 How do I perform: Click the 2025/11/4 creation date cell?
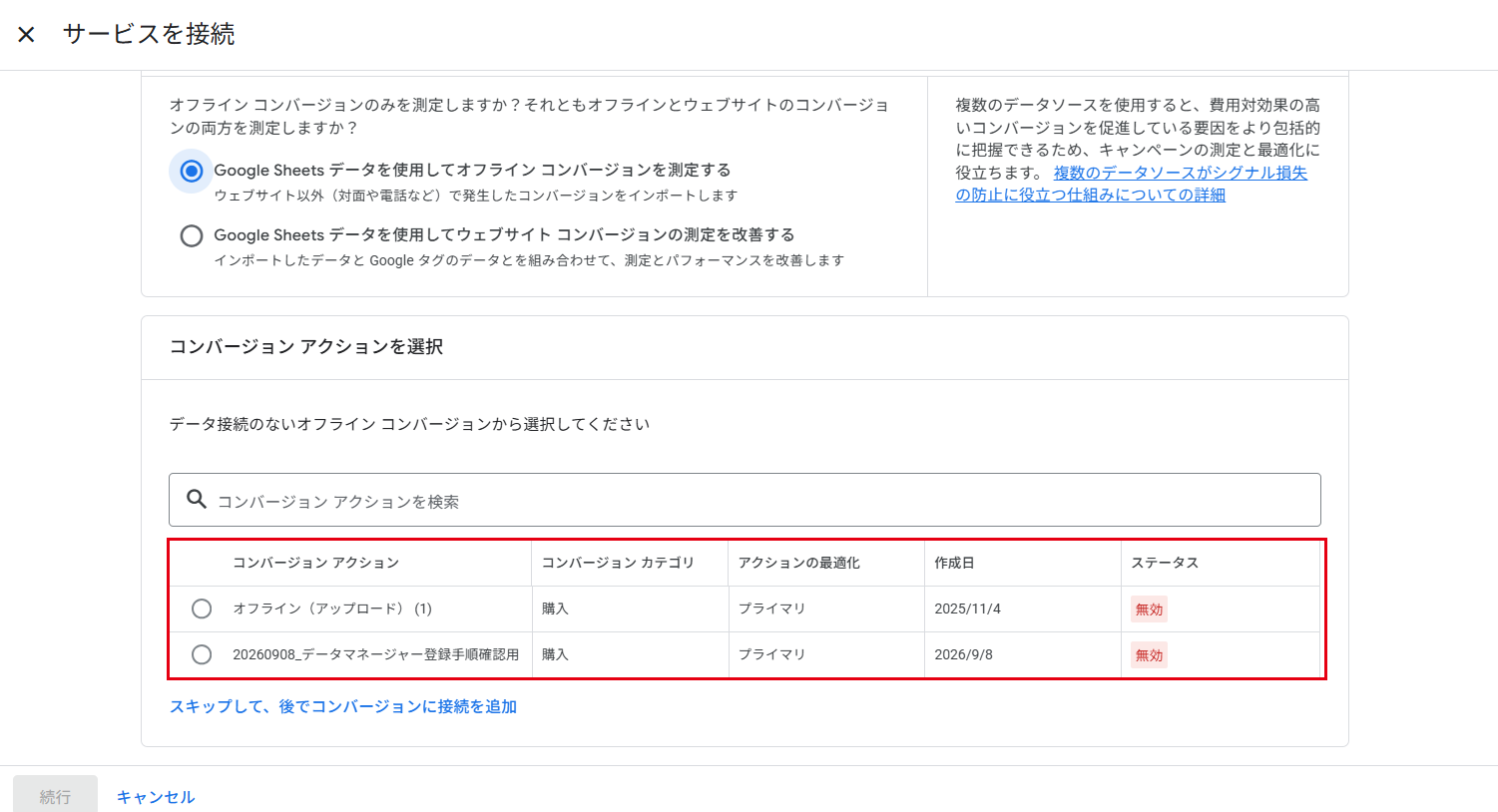coord(967,609)
